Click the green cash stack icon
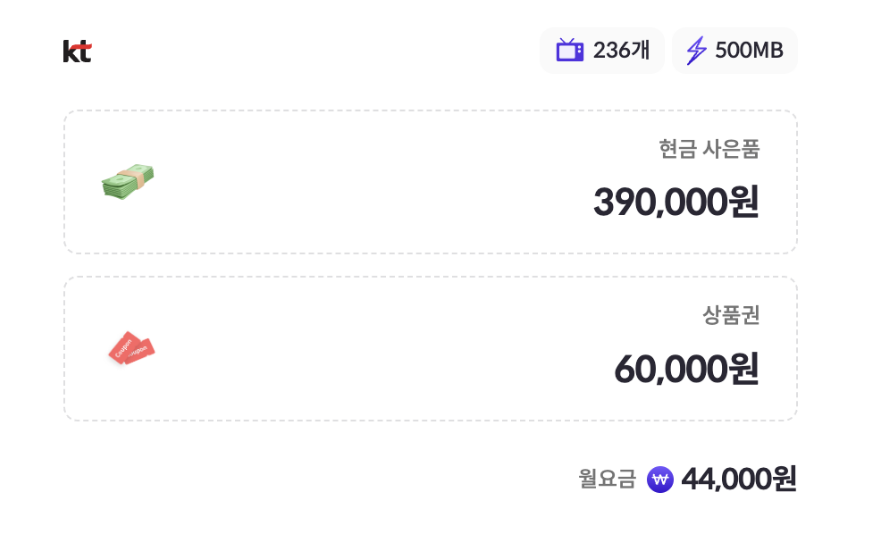Image resolution: width=871 pixels, height=535 pixels. [x=128, y=182]
